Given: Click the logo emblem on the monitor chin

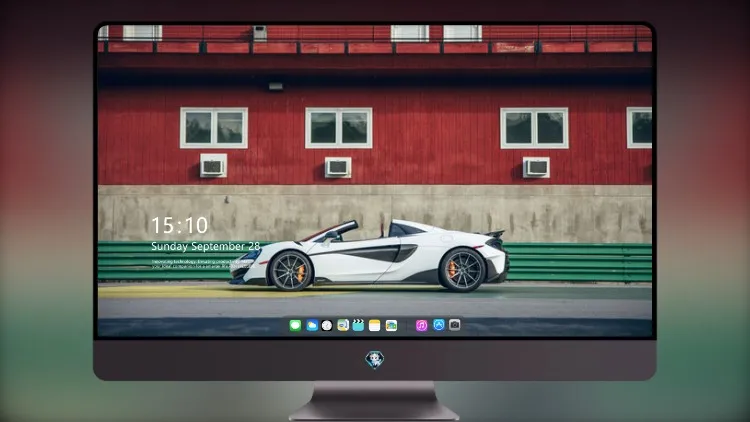Looking at the screenshot, I should click(375, 359).
